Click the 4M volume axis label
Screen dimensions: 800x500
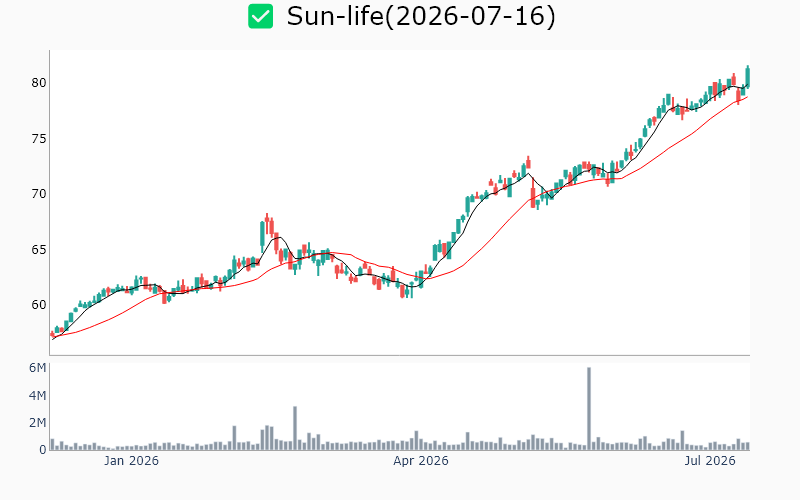[x=37, y=395]
